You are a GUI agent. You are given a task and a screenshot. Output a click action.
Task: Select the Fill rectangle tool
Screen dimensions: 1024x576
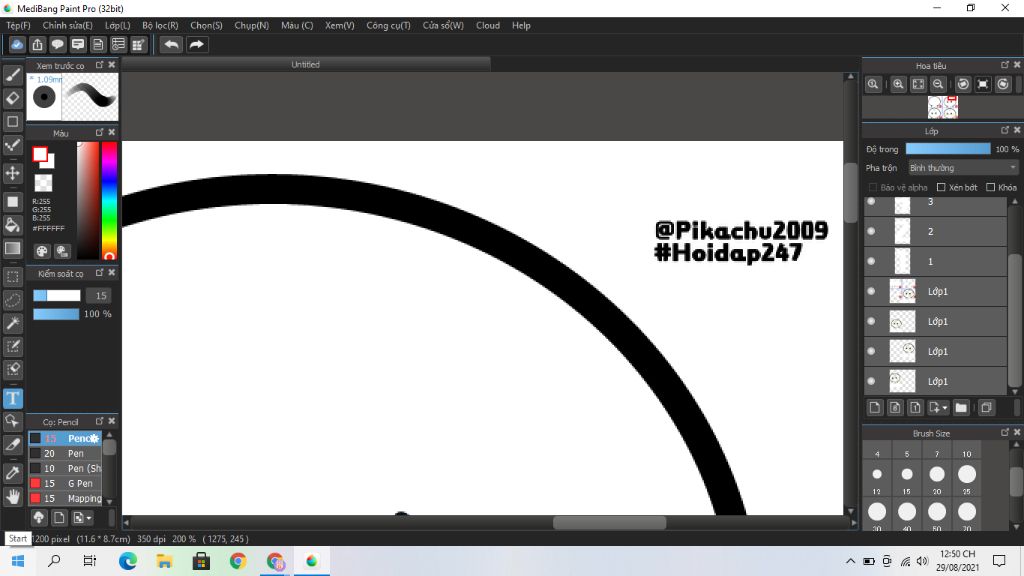pos(12,202)
